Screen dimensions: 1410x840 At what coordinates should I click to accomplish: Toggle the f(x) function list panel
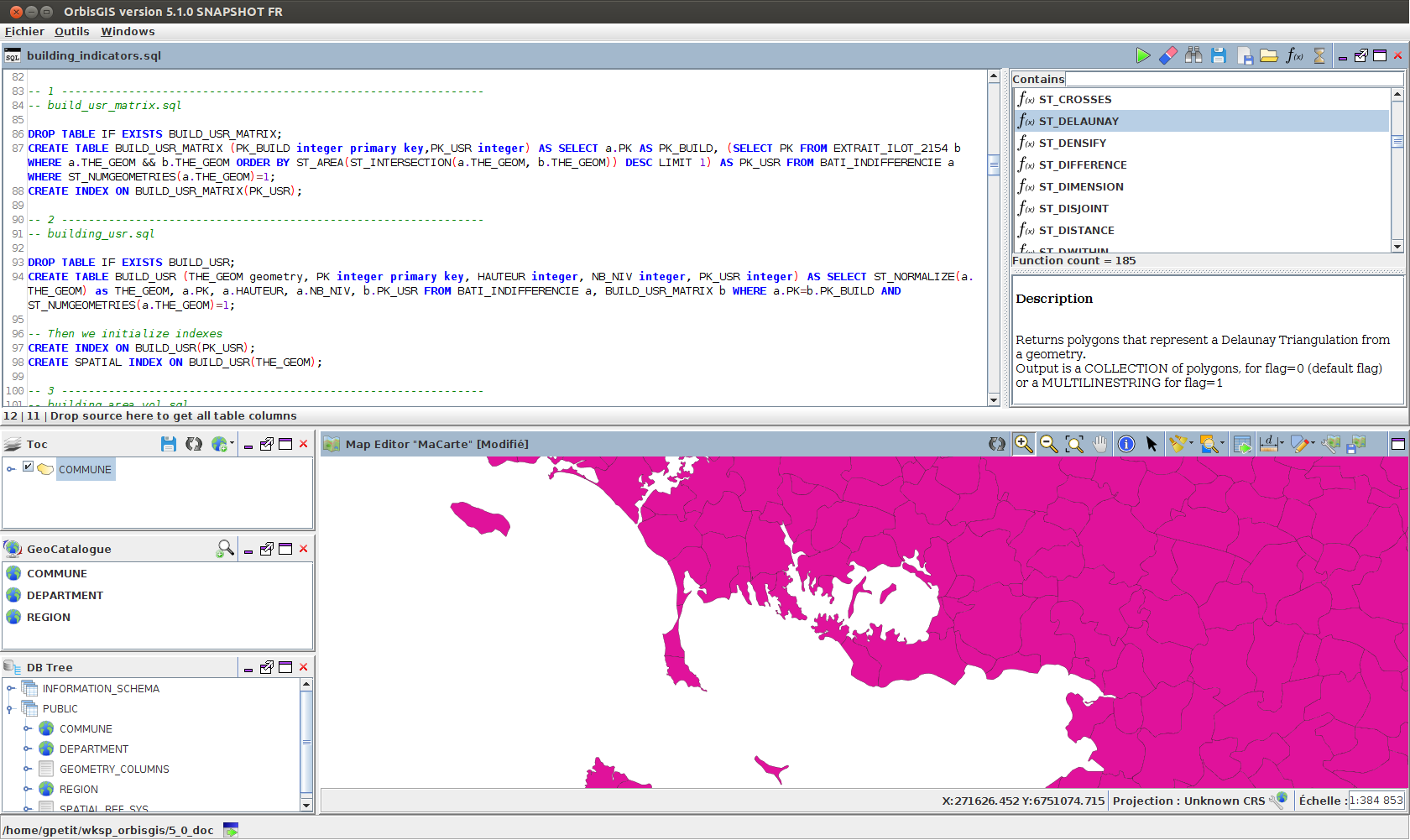click(1294, 55)
